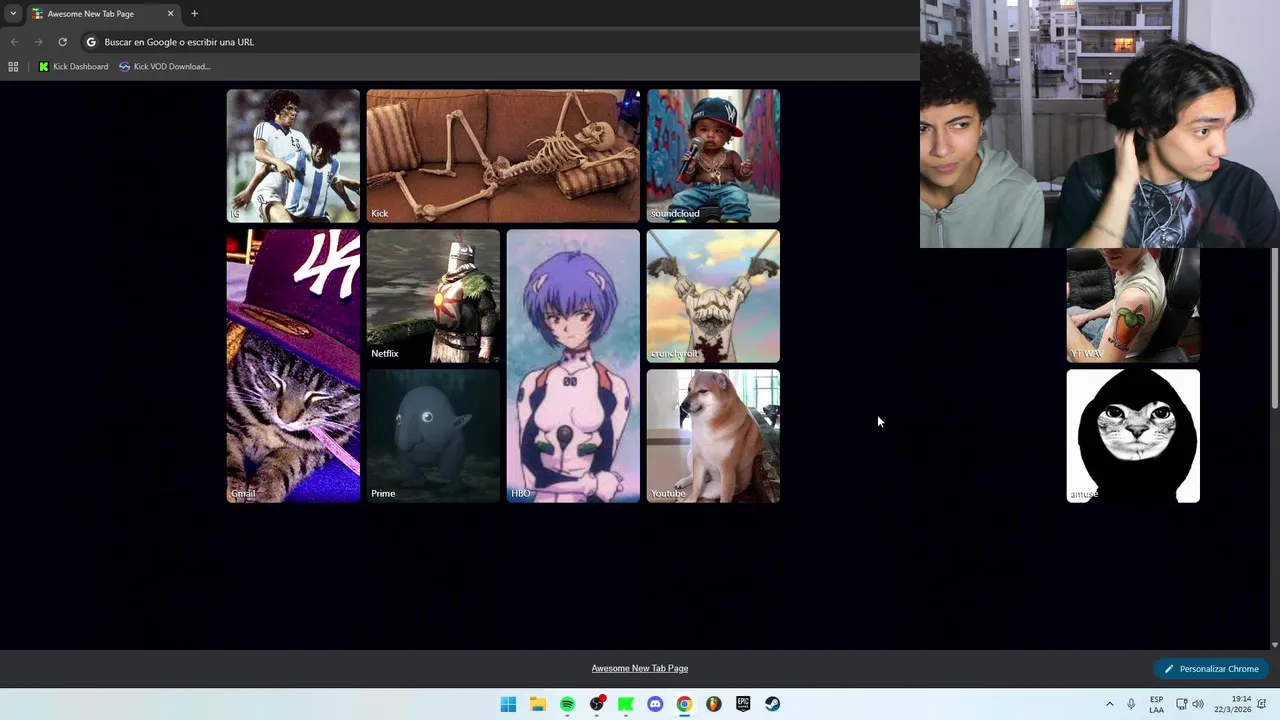
Task: Open the Youtube dog tile
Action: (713, 436)
